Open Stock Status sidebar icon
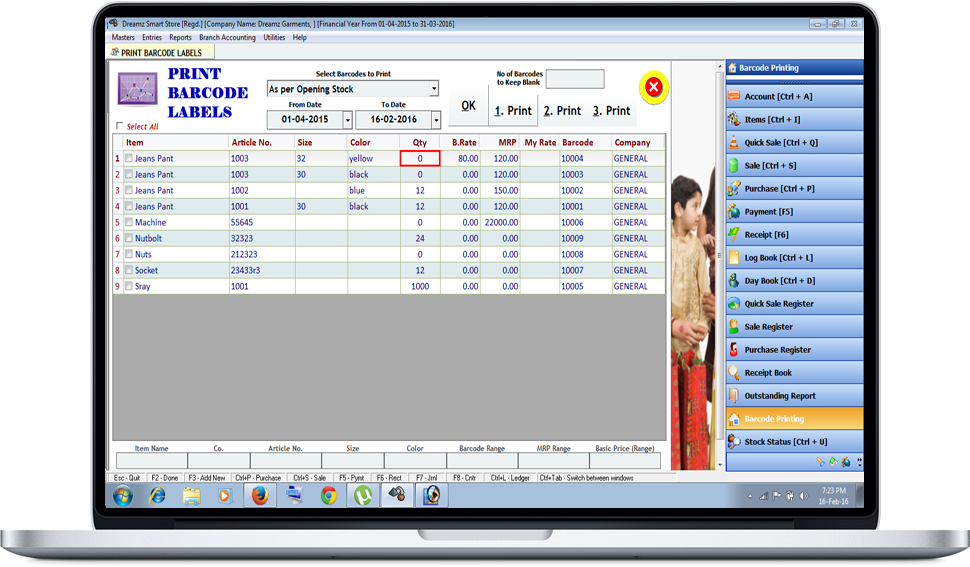 tap(734, 442)
